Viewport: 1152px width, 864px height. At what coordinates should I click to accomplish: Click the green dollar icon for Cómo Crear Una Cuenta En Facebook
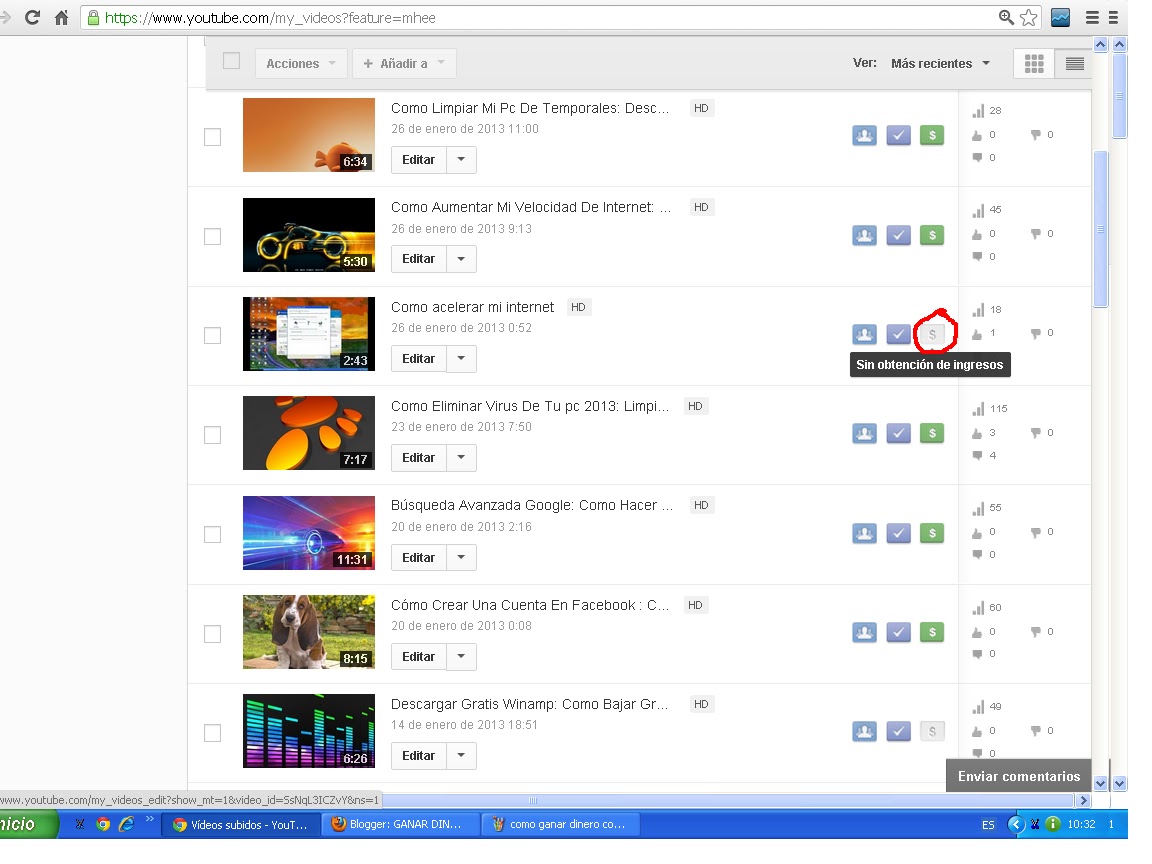pyautogui.click(x=932, y=632)
